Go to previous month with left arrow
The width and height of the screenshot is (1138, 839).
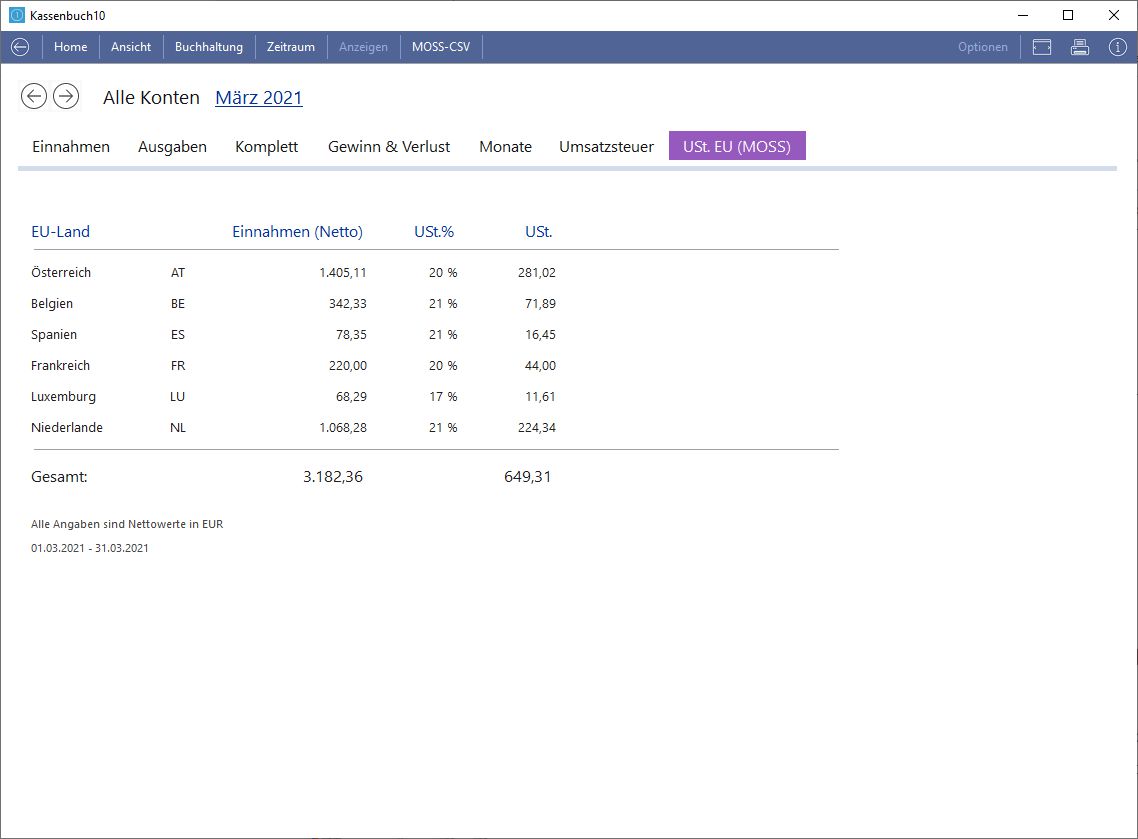click(x=34, y=96)
